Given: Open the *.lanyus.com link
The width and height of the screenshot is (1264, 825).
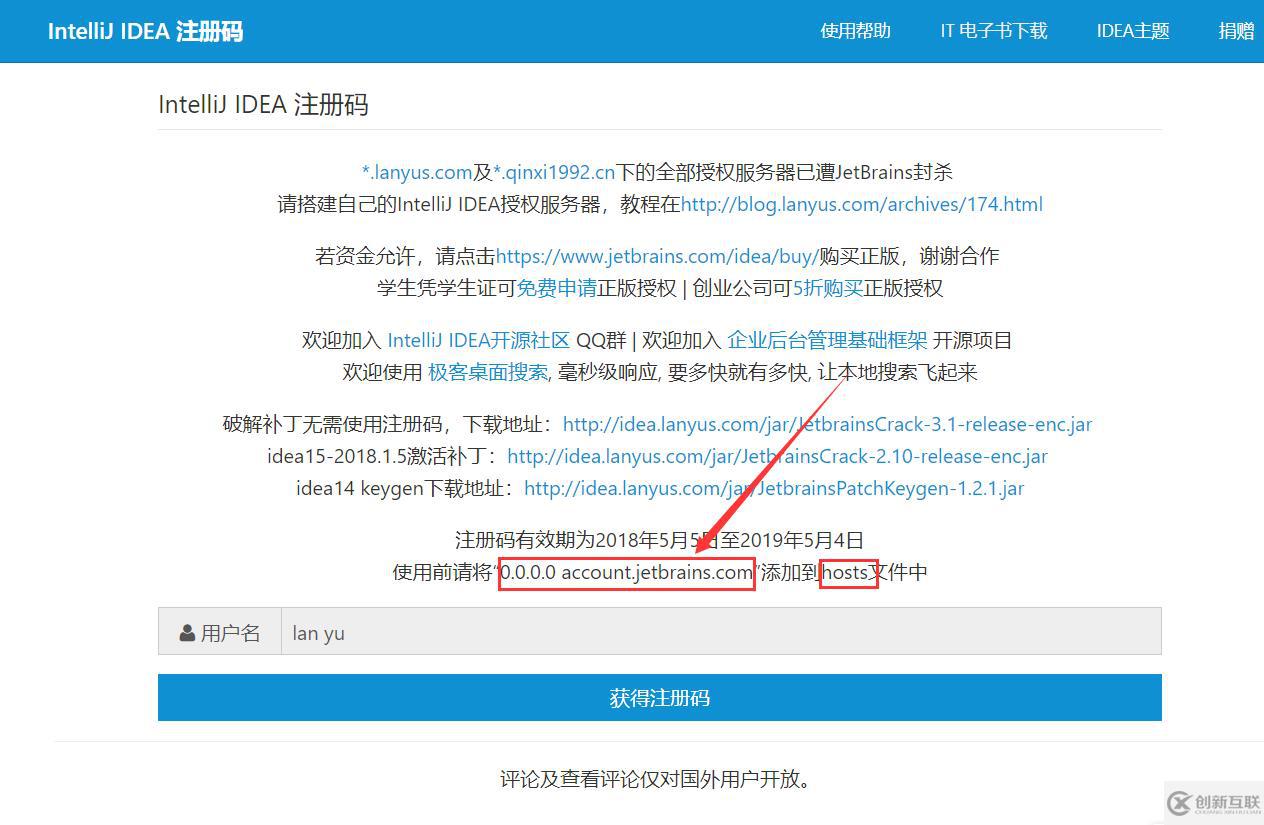Looking at the screenshot, I should point(416,172).
